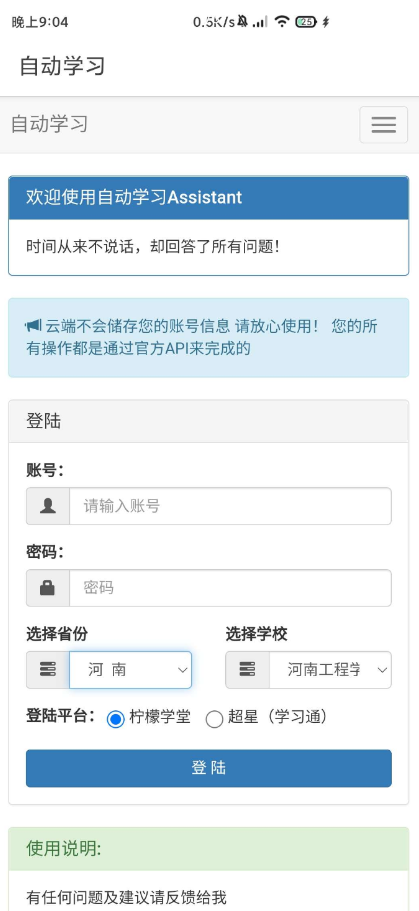Viewport: 419px width, 911px height.
Task: Select the 超星（学习通）radio button
Action: click(214, 719)
